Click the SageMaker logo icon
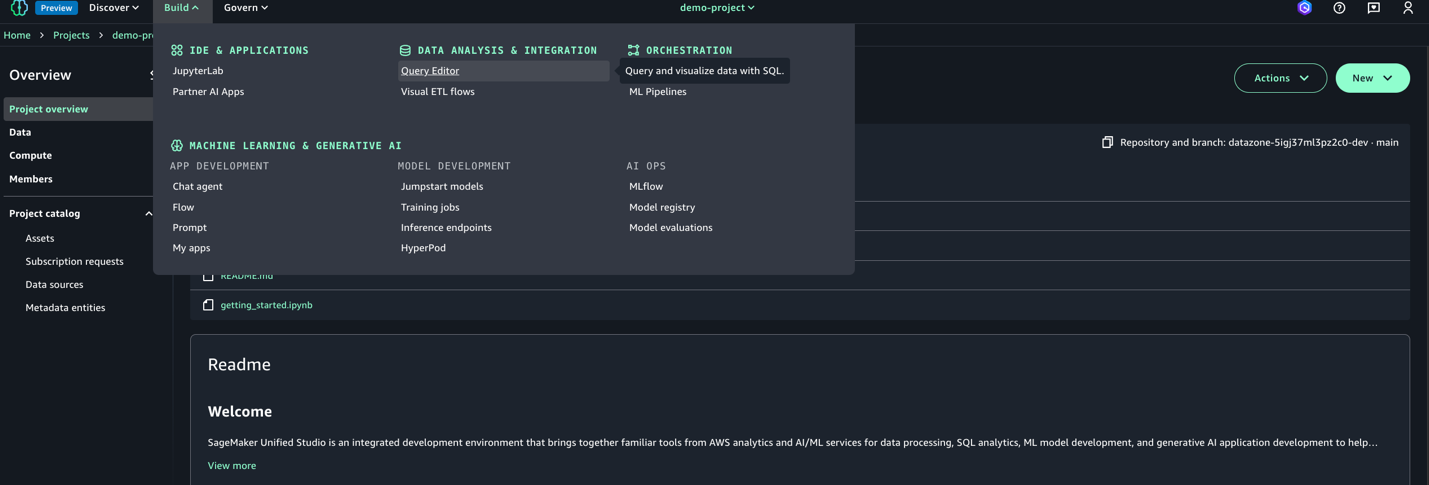Image resolution: width=1429 pixels, height=485 pixels. click(19, 7)
